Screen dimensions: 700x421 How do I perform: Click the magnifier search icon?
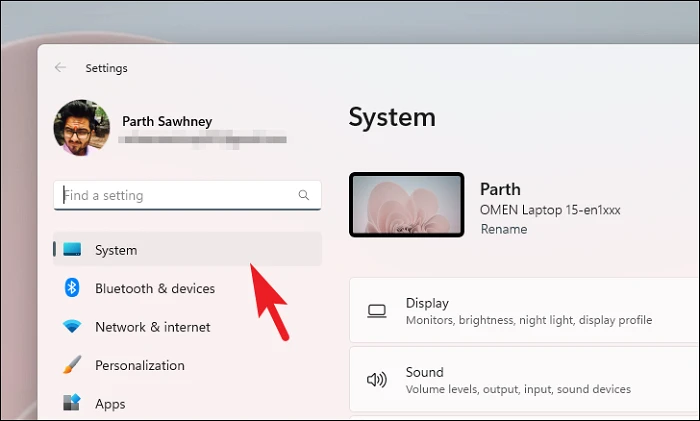304,195
